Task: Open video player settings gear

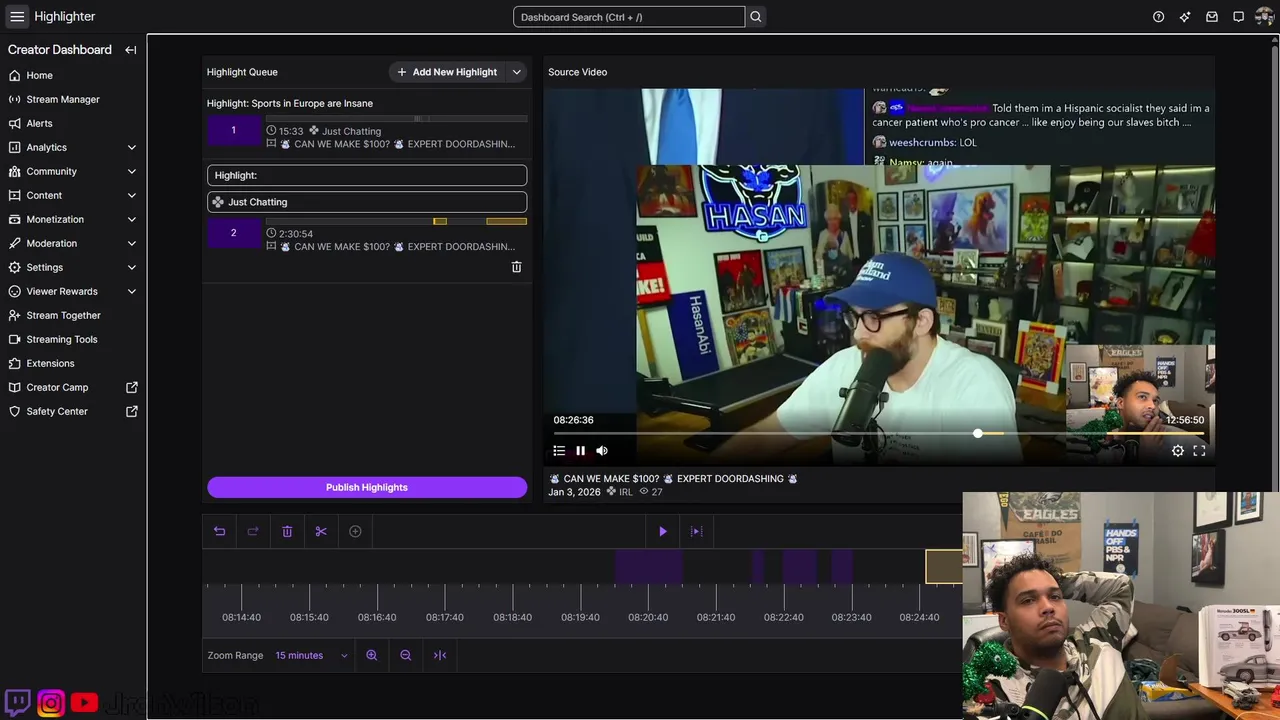Action: [x=1178, y=451]
